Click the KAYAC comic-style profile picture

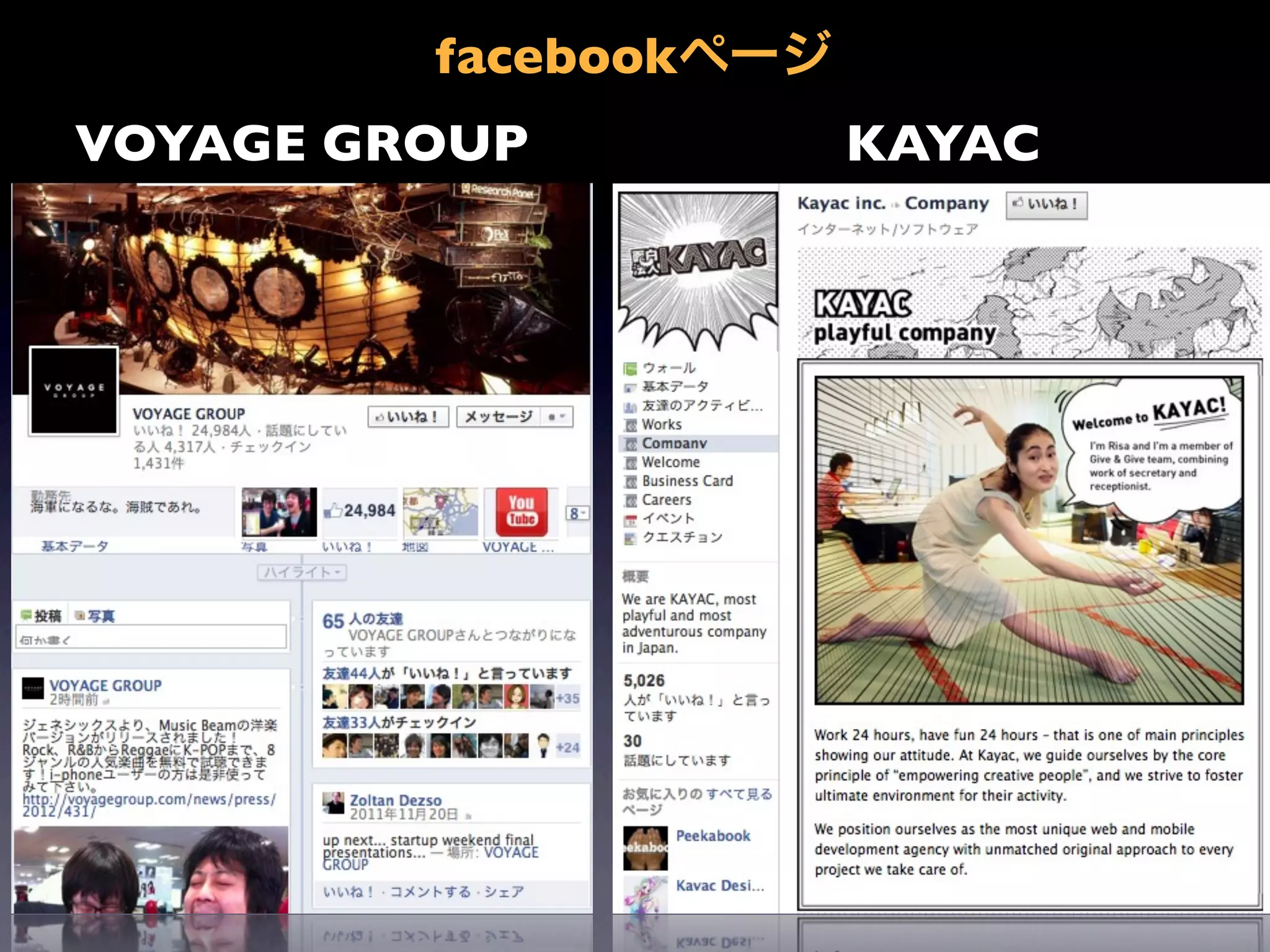click(x=698, y=271)
